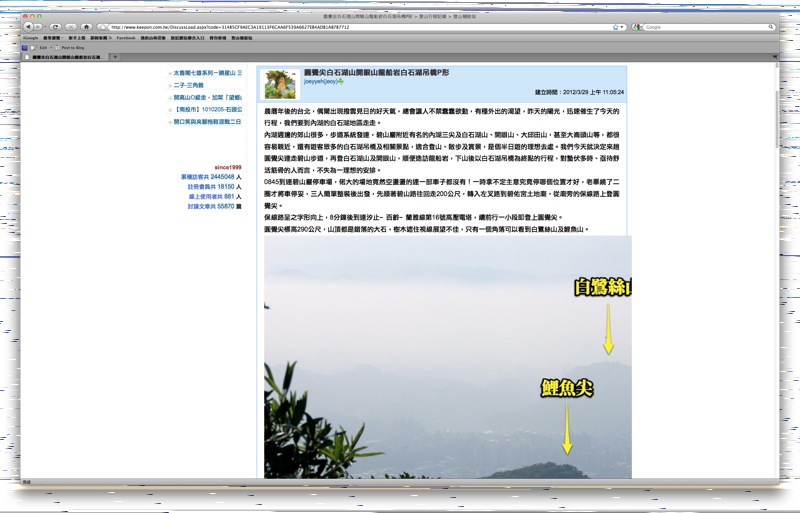Click Post to Blog toolbar button
Screen dimensions: 800x513
70,47
